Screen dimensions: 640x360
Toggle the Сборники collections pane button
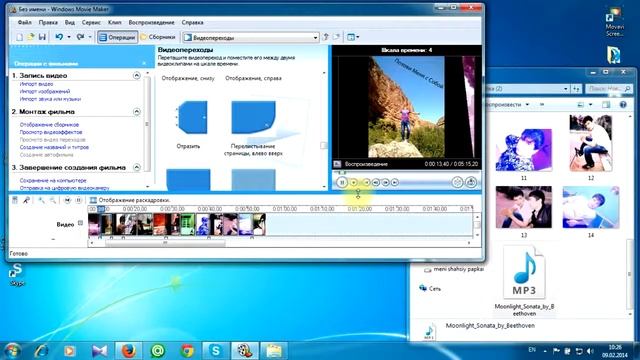click(158, 37)
